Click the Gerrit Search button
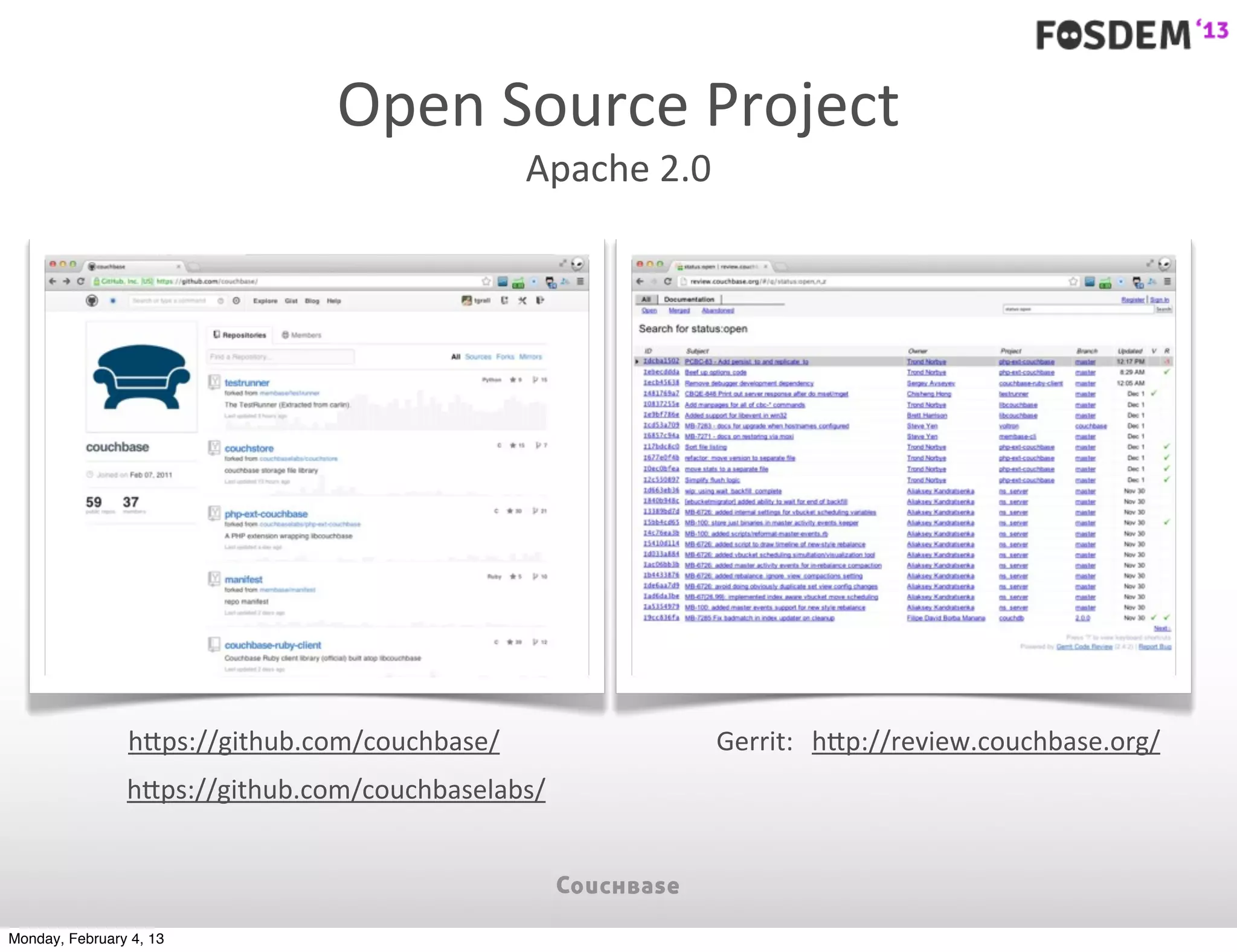The width and height of the screenshot is (1237, 952). (x=1163, y=309)
